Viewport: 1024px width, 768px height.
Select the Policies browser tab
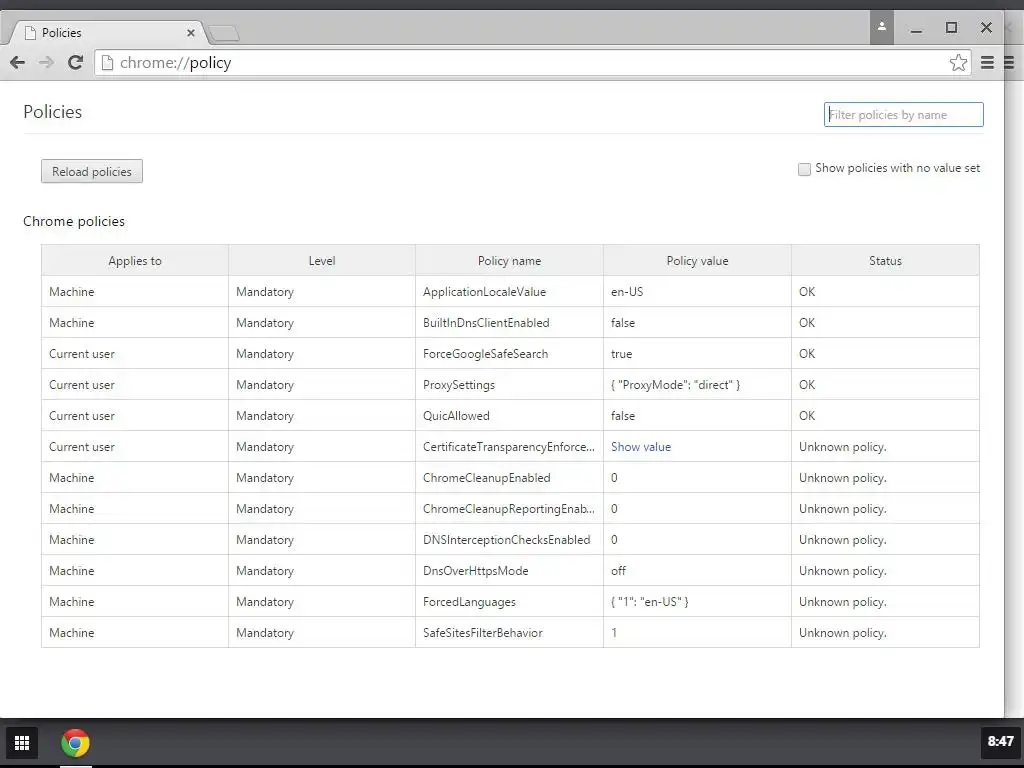pyautogui.click(x=108, y=33)
